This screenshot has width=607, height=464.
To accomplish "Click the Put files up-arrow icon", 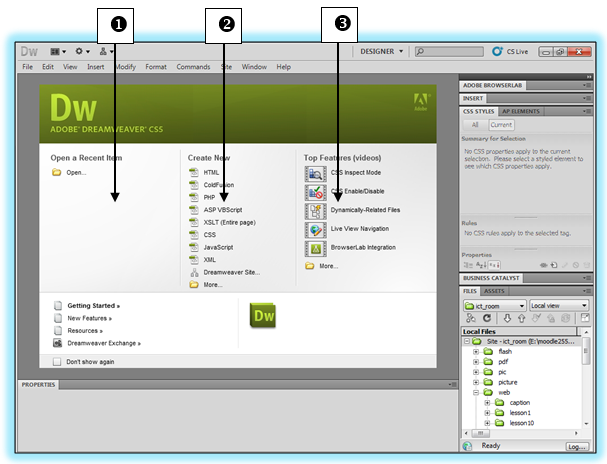I will click(521, 318).
